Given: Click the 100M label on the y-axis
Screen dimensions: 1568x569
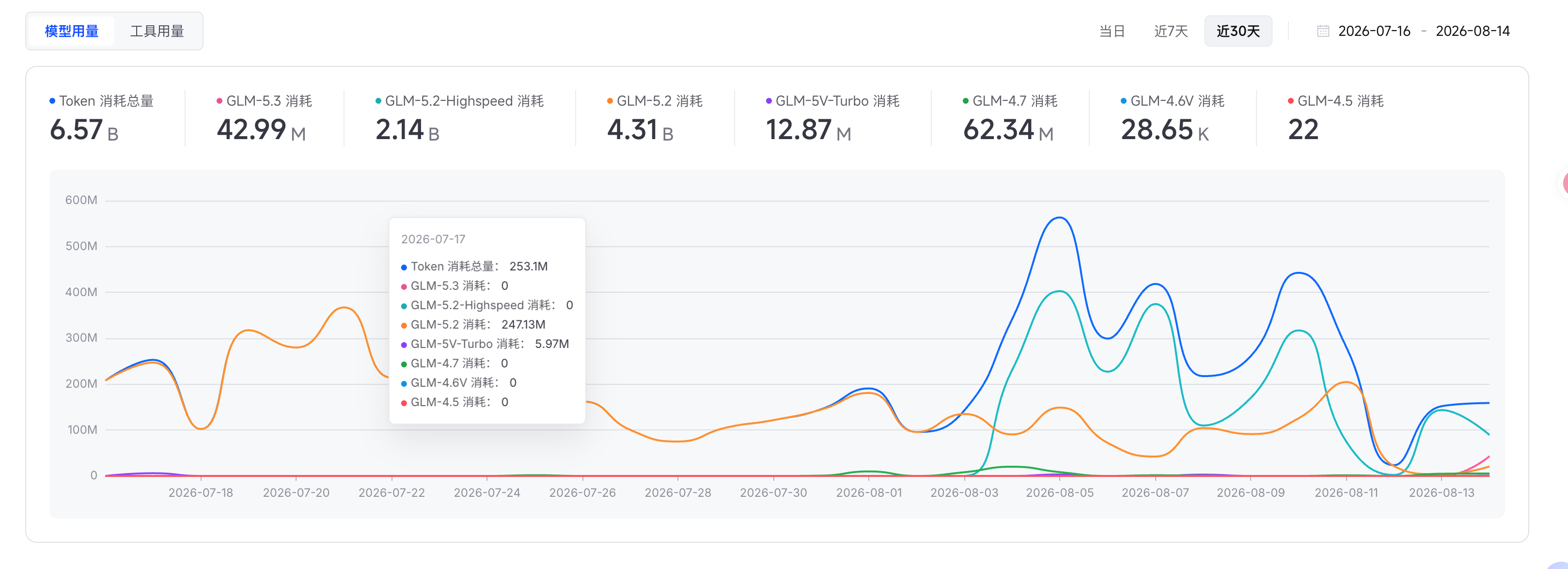Looking at the screenshot, I should tap(81, 429).
